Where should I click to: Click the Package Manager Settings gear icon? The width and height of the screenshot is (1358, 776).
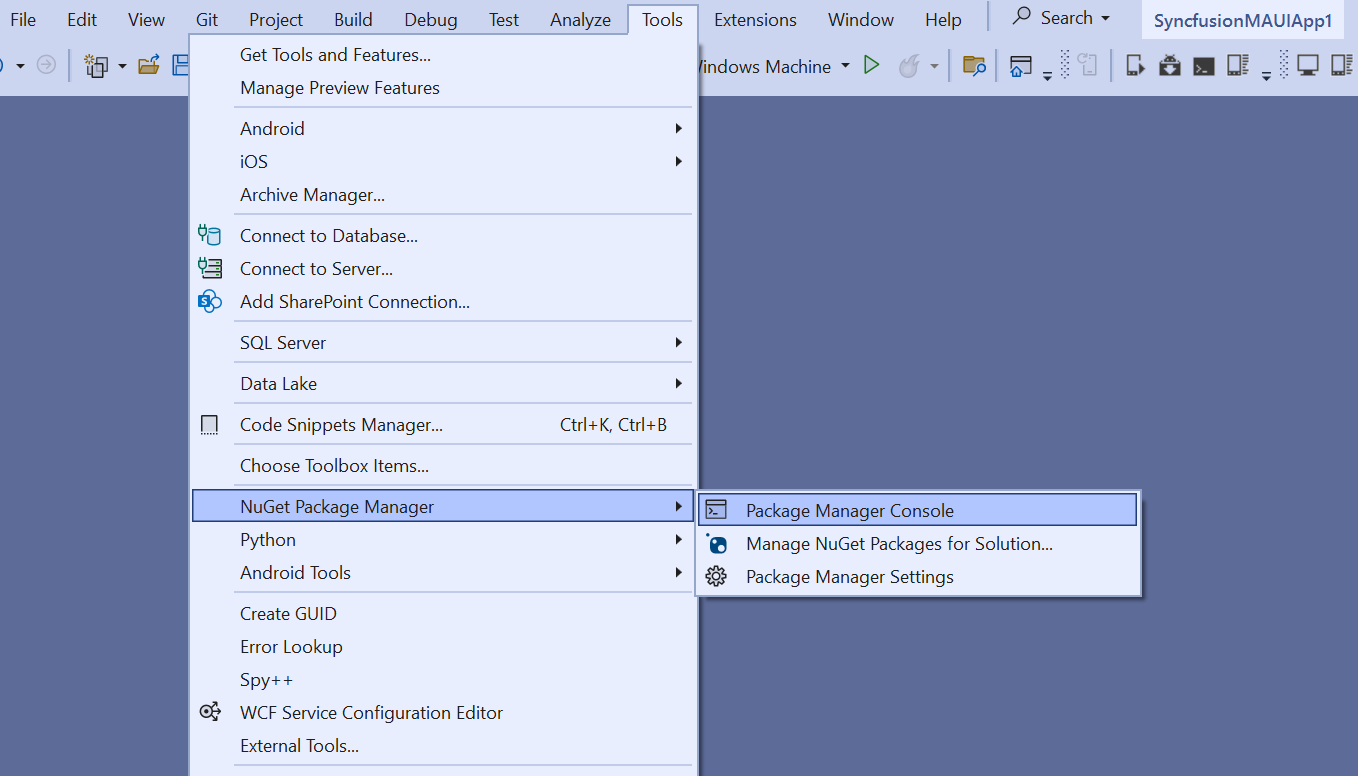716,577
